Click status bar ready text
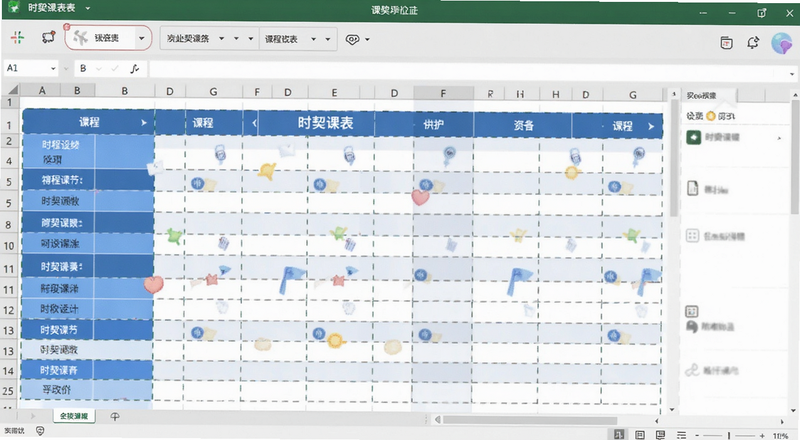800x440 pixels. [x=14, y=431]
